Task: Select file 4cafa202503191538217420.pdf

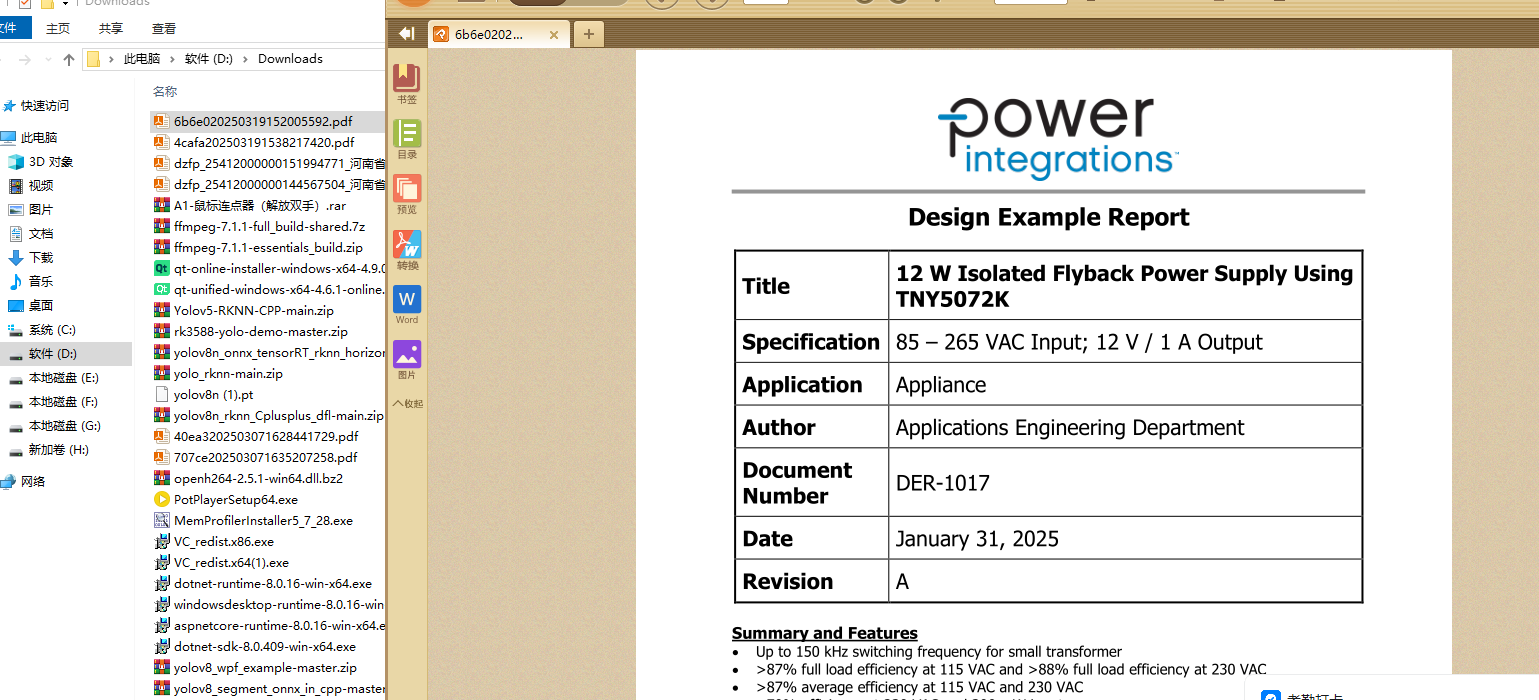Action: pyautogui.click(x=264, y=143)
